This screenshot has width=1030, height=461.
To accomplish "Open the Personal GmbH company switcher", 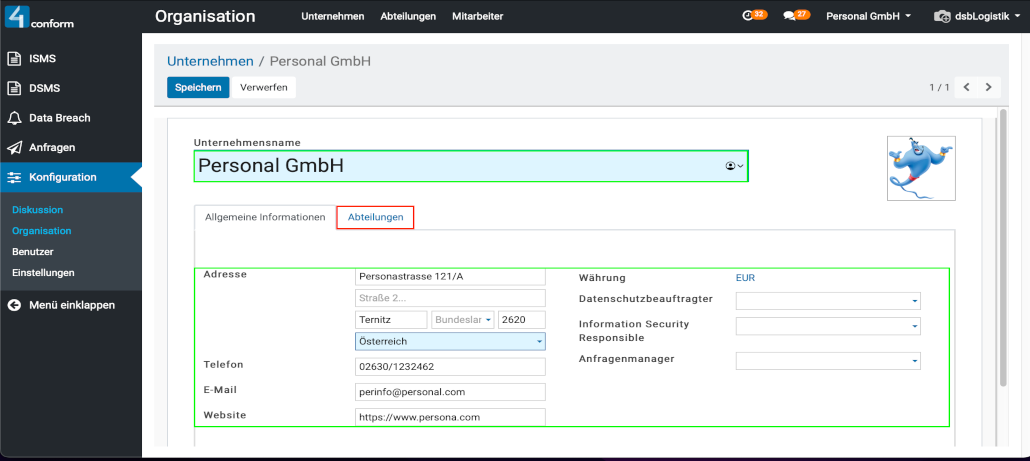I will coord(868,16).
